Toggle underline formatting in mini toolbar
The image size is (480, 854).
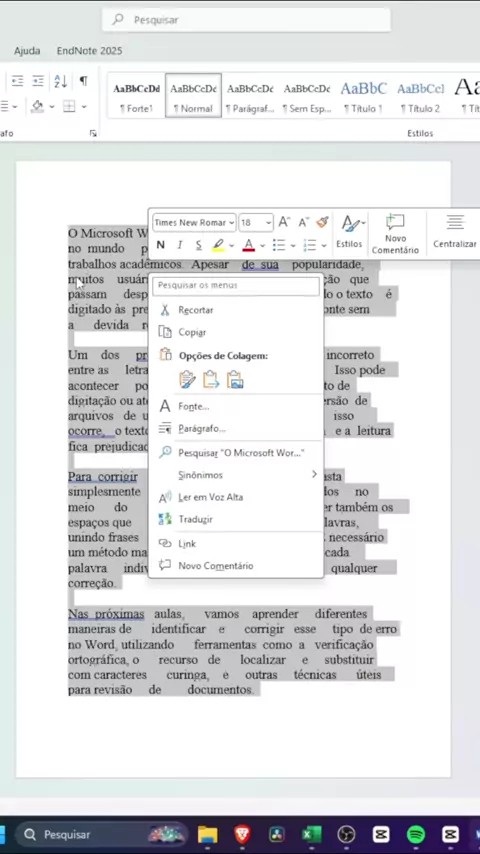coord(198,245)
